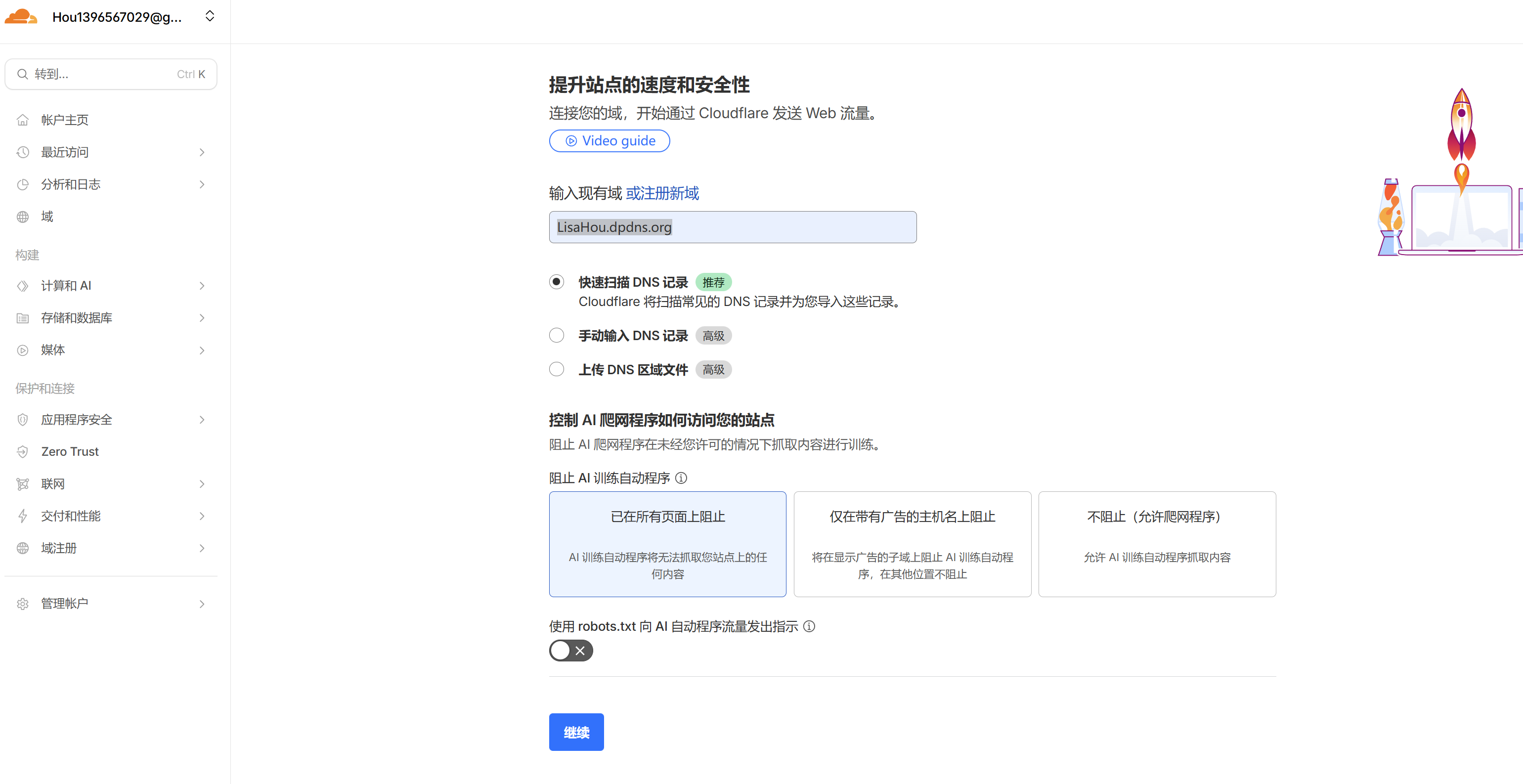Screen dimensions: 1523x784
Task: Choose the 不阻止（允许爬网程序）card
Action: (x=1156, y=543)
